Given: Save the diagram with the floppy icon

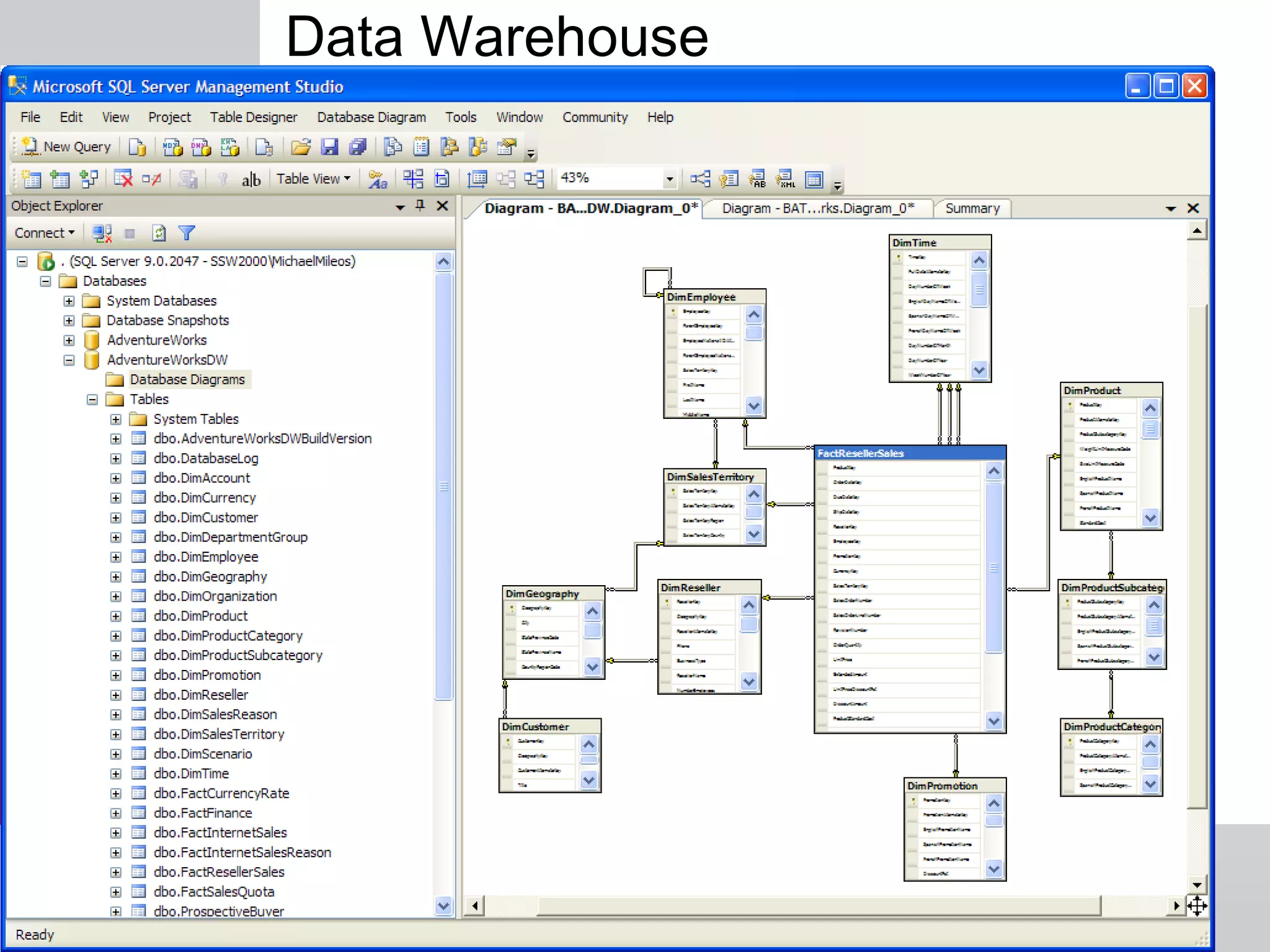Looking at the screenshot, I should coord(329,147).
